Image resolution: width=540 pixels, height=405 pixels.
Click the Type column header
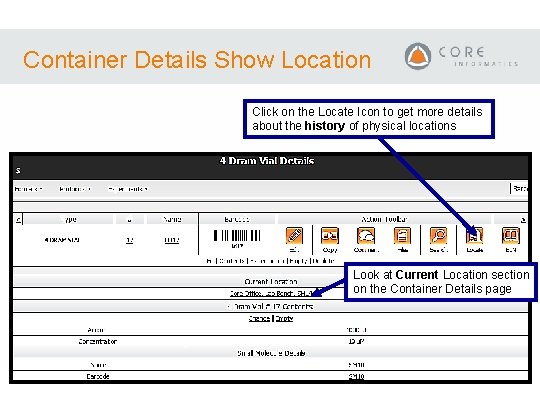pyautogui.click(x=68, y=219)
